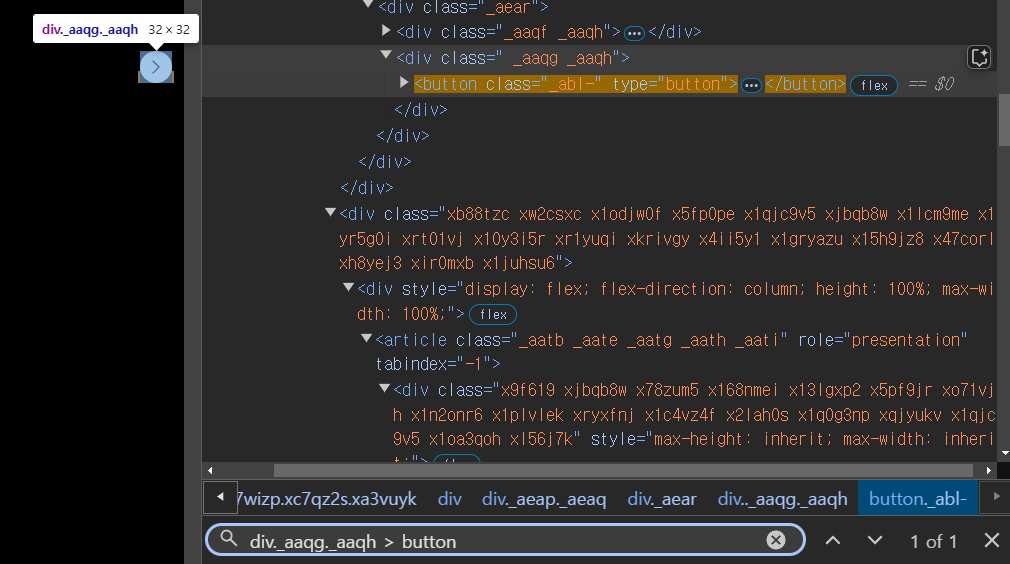Expand ellipsis in _aaqf _aaqh div
The width and height of the screenshot is (1010, 564).
click(634, 33)
